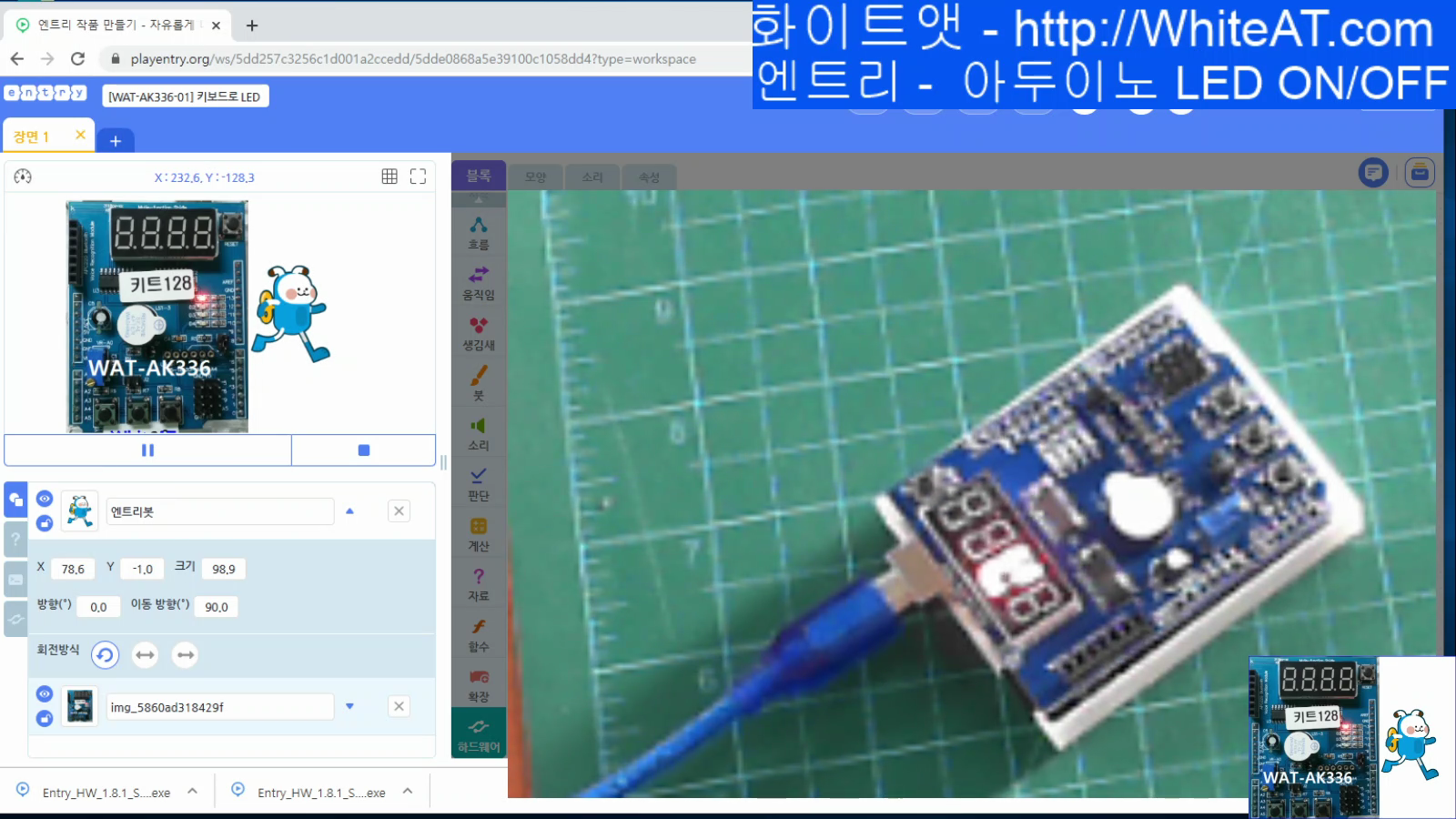Open the 생김새 (looks) block category
This screenshot has width=1456, height=819.
(479, 333)
